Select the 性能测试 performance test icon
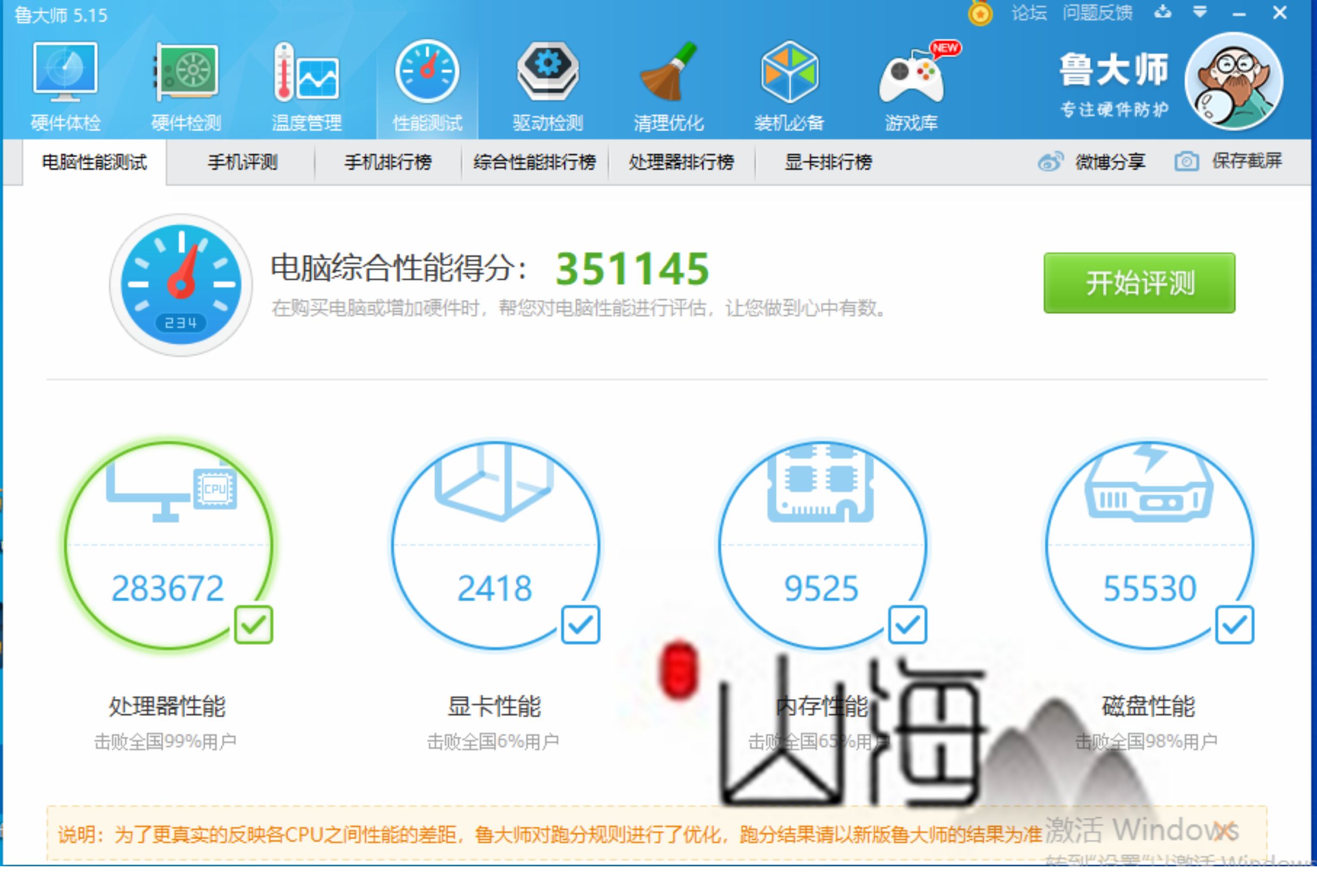This screenshot has width=1317, height=896. (427, 72)
